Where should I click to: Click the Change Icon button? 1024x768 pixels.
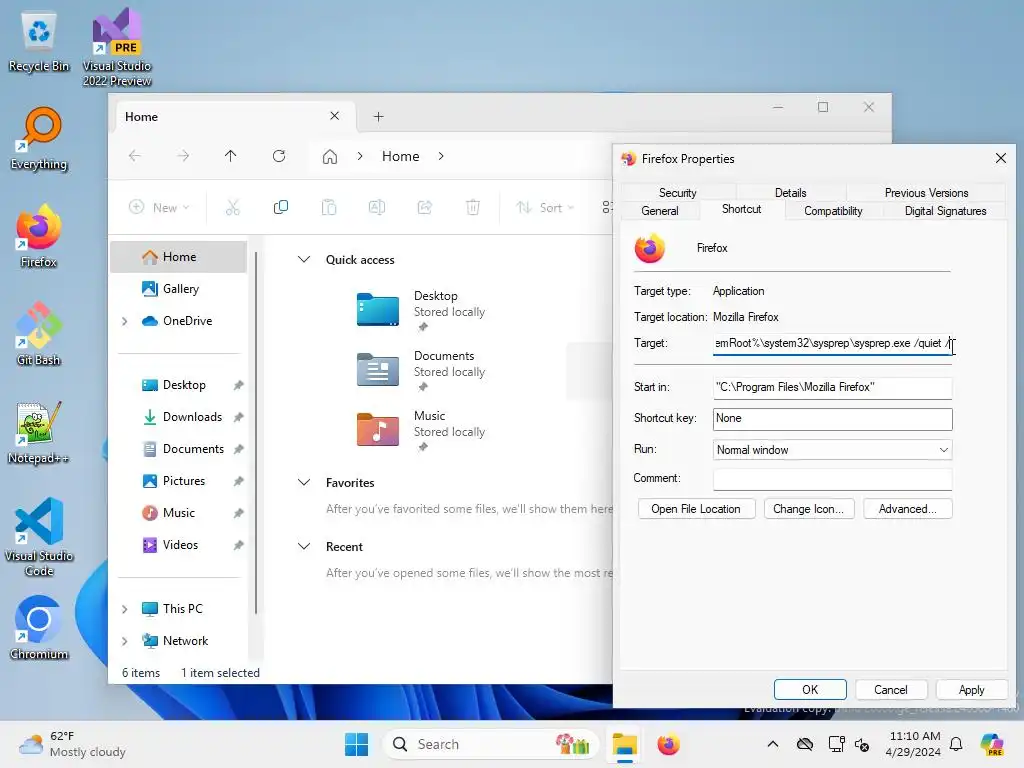808,509
